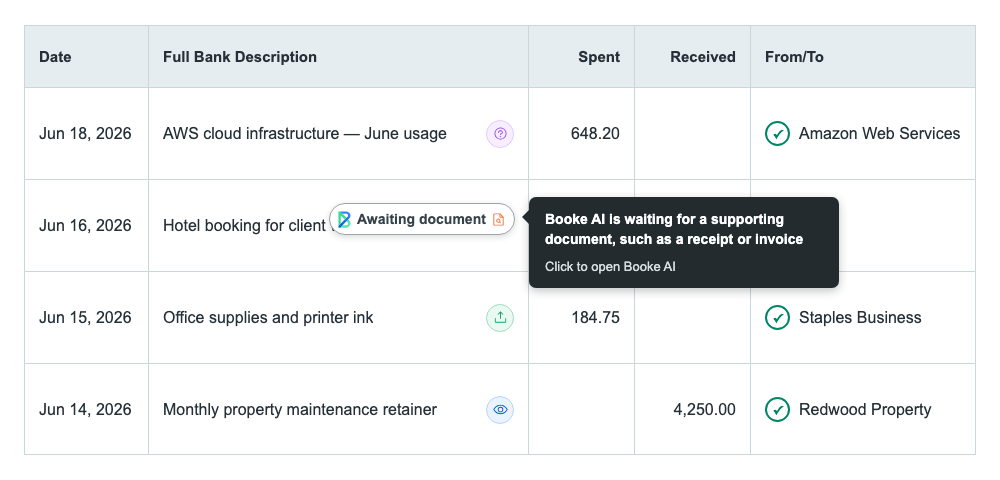Click Office supplies and printer ink description
The height and width of the screenshot is (480, 1000).
click(268, 317)
